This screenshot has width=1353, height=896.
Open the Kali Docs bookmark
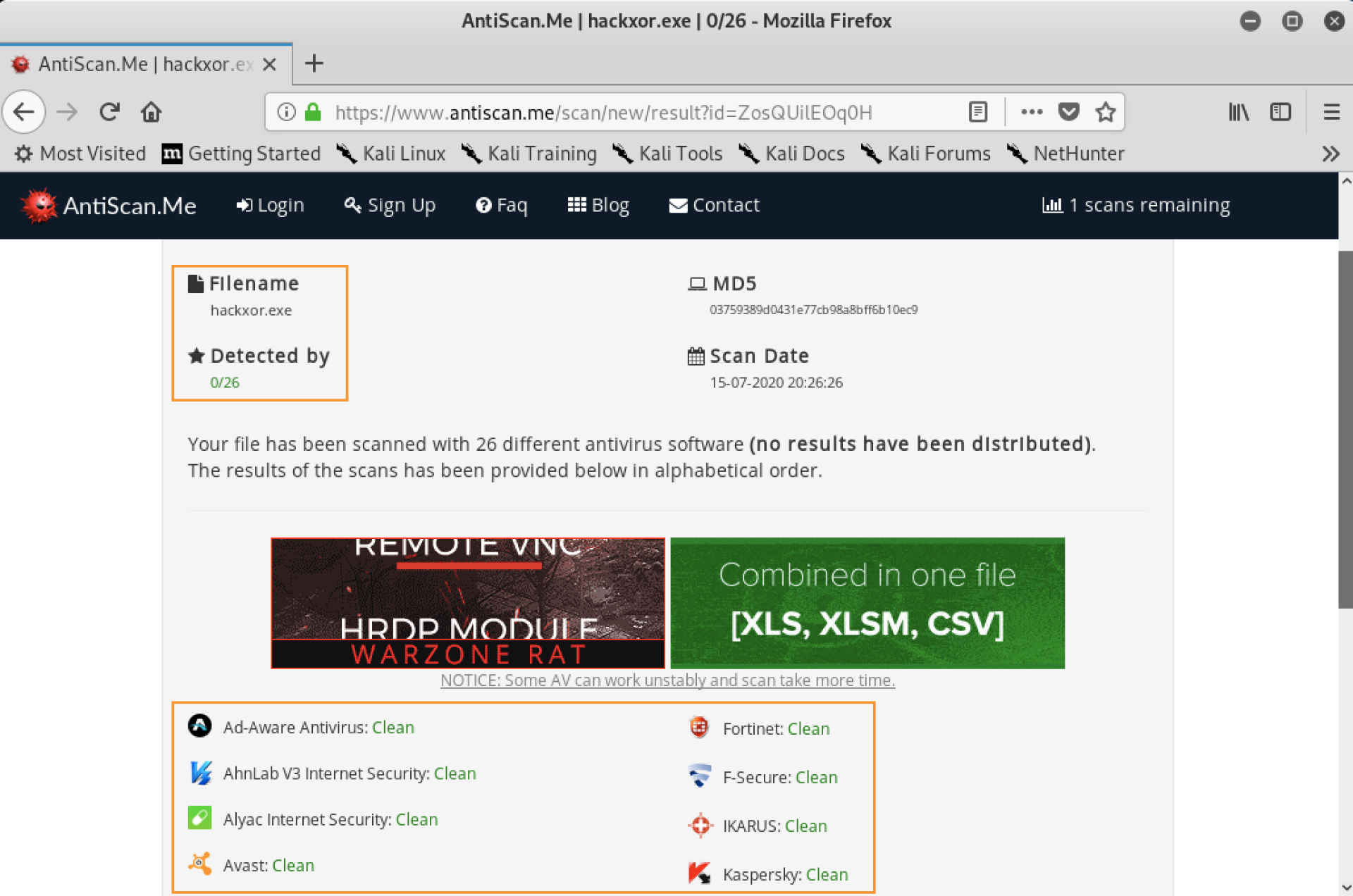pos(791,154)
